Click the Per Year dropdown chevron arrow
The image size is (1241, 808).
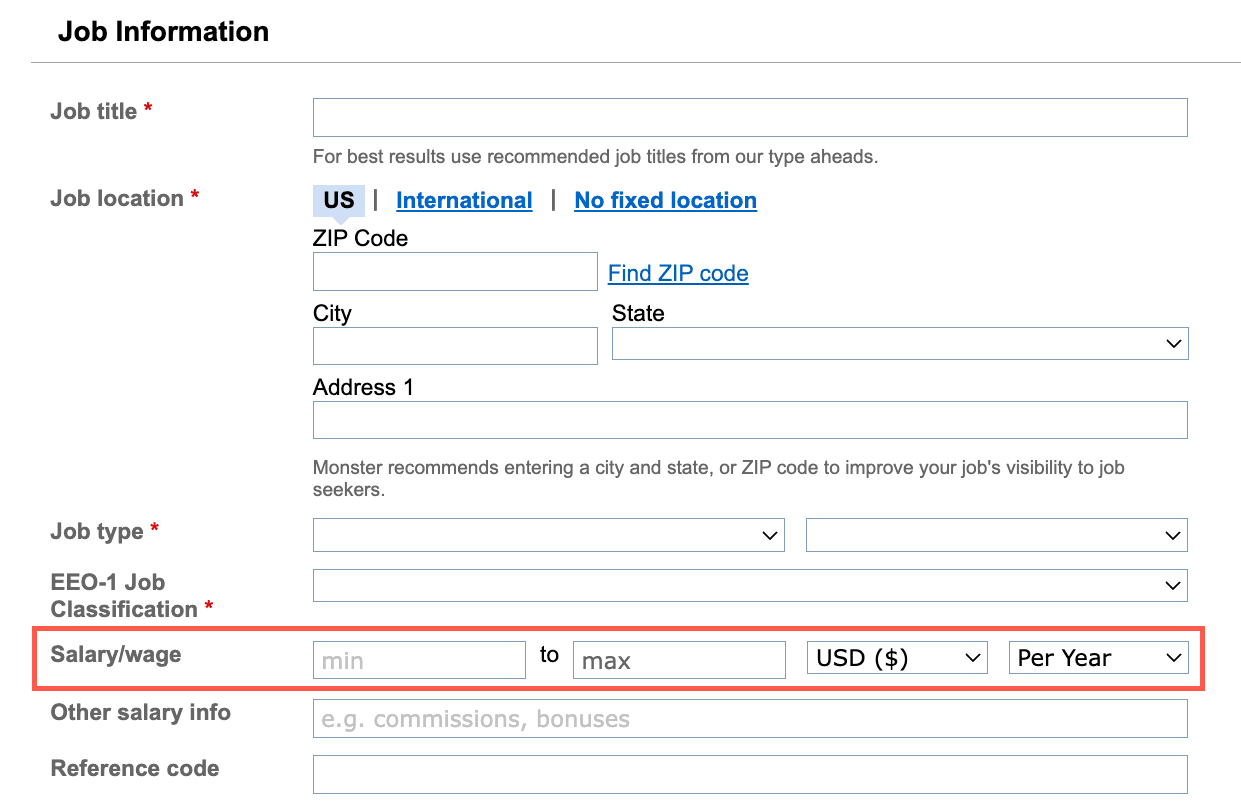click(x=1174, y=658)
